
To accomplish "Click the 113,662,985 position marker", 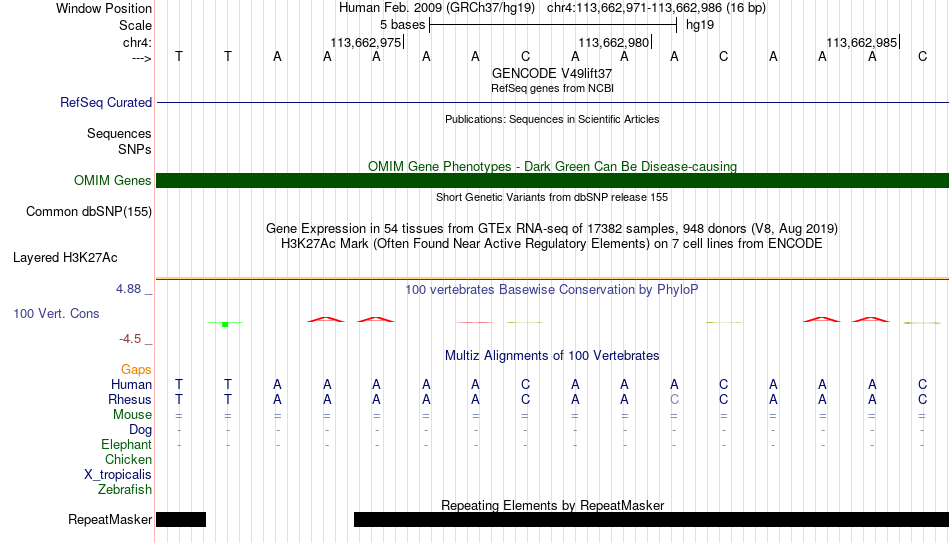I will (x=862, y=42).
